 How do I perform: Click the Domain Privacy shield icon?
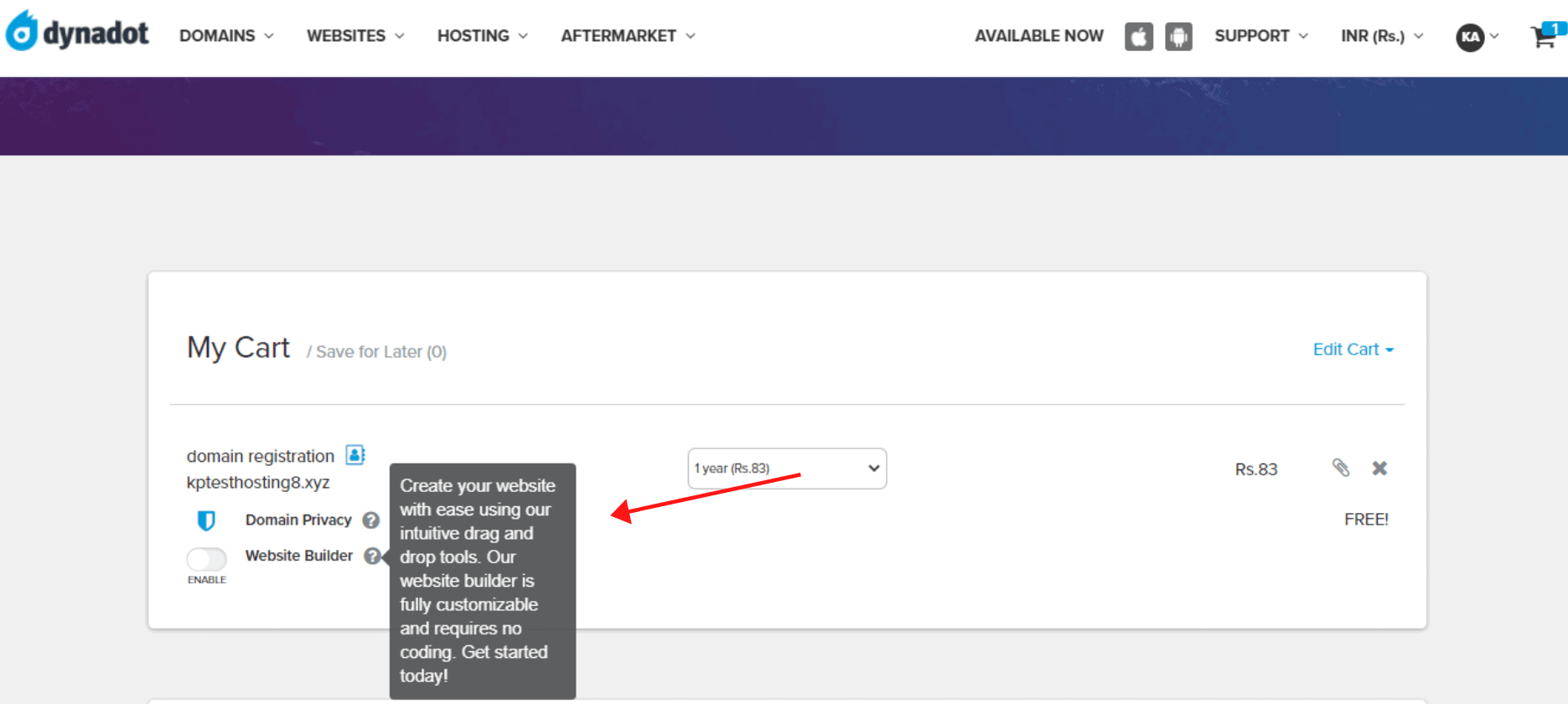pos(206,520)
